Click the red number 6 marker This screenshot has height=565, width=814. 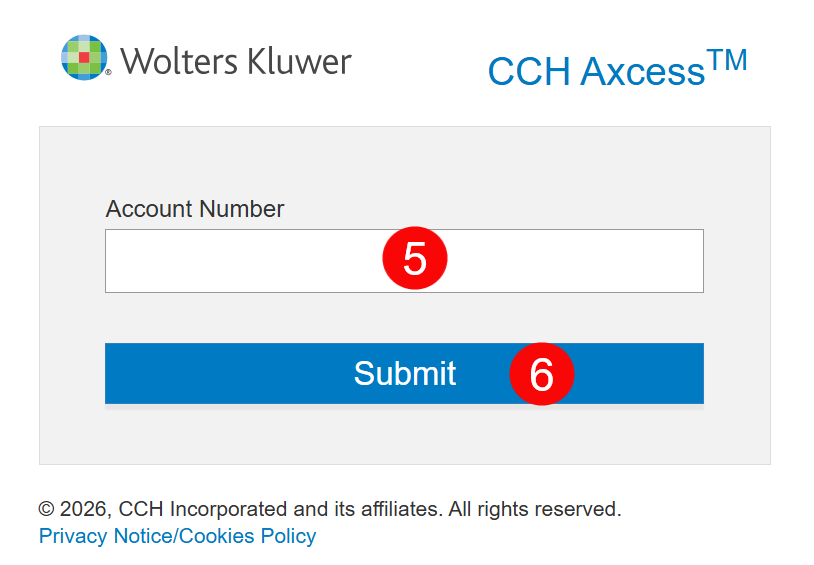pos(541,374)
